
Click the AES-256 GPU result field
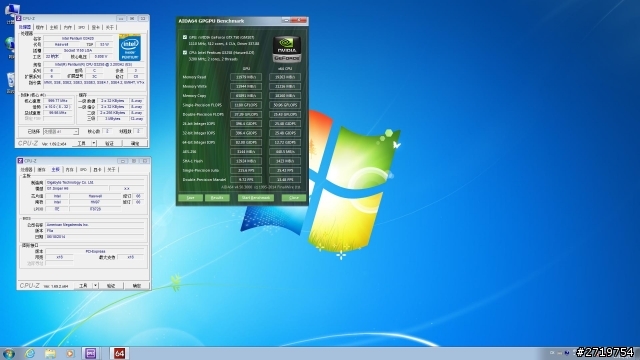(246, 152)
